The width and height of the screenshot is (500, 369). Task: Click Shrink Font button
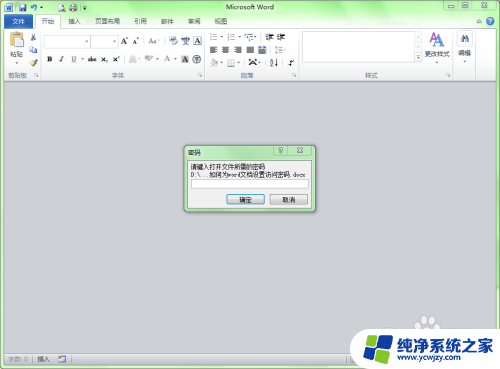point(135,41)
